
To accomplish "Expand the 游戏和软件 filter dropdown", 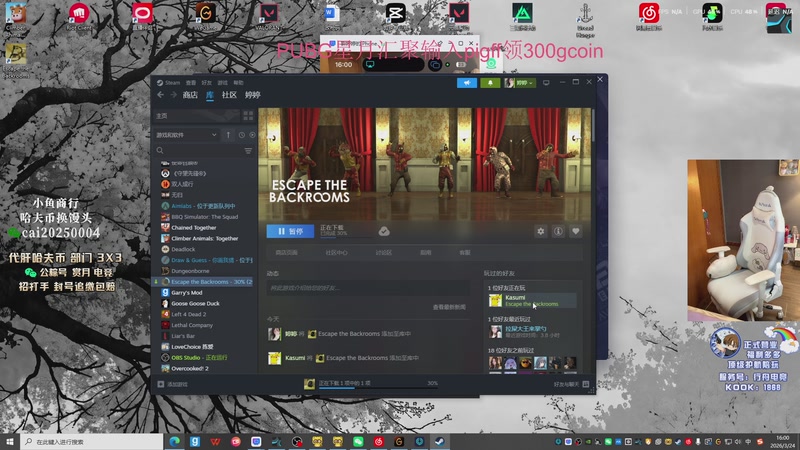I will pyautogui.click(x=186, y=135).
